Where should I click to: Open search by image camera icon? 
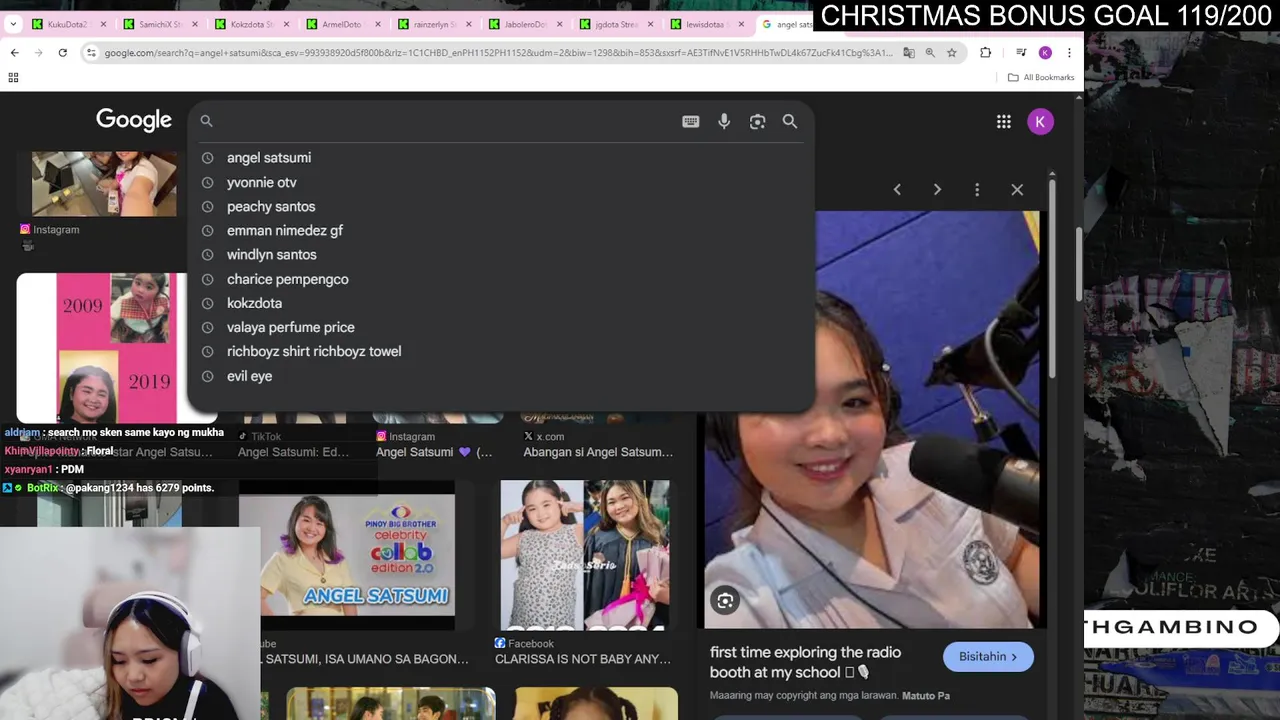click(757, 121)
